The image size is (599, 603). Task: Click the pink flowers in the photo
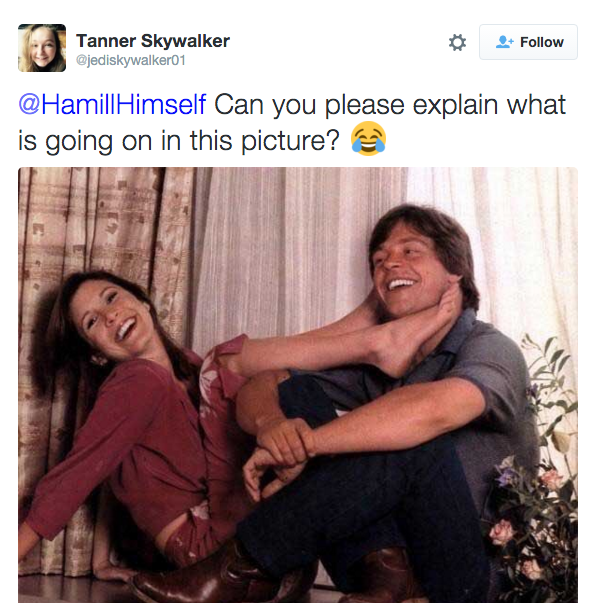tap(532, 531)
